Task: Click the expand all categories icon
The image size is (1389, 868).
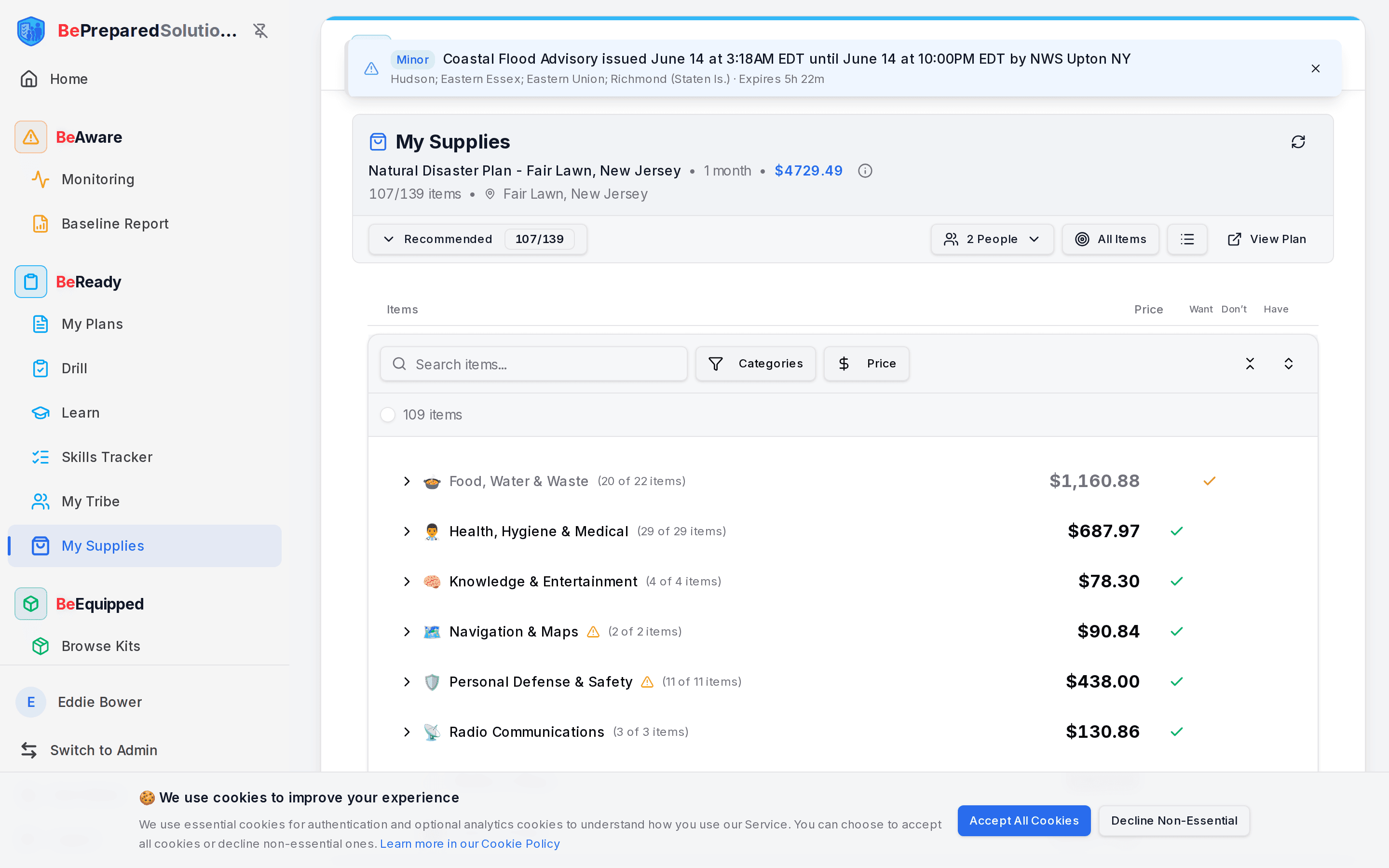Action: pyautogui.click(x=1288, y=364)
